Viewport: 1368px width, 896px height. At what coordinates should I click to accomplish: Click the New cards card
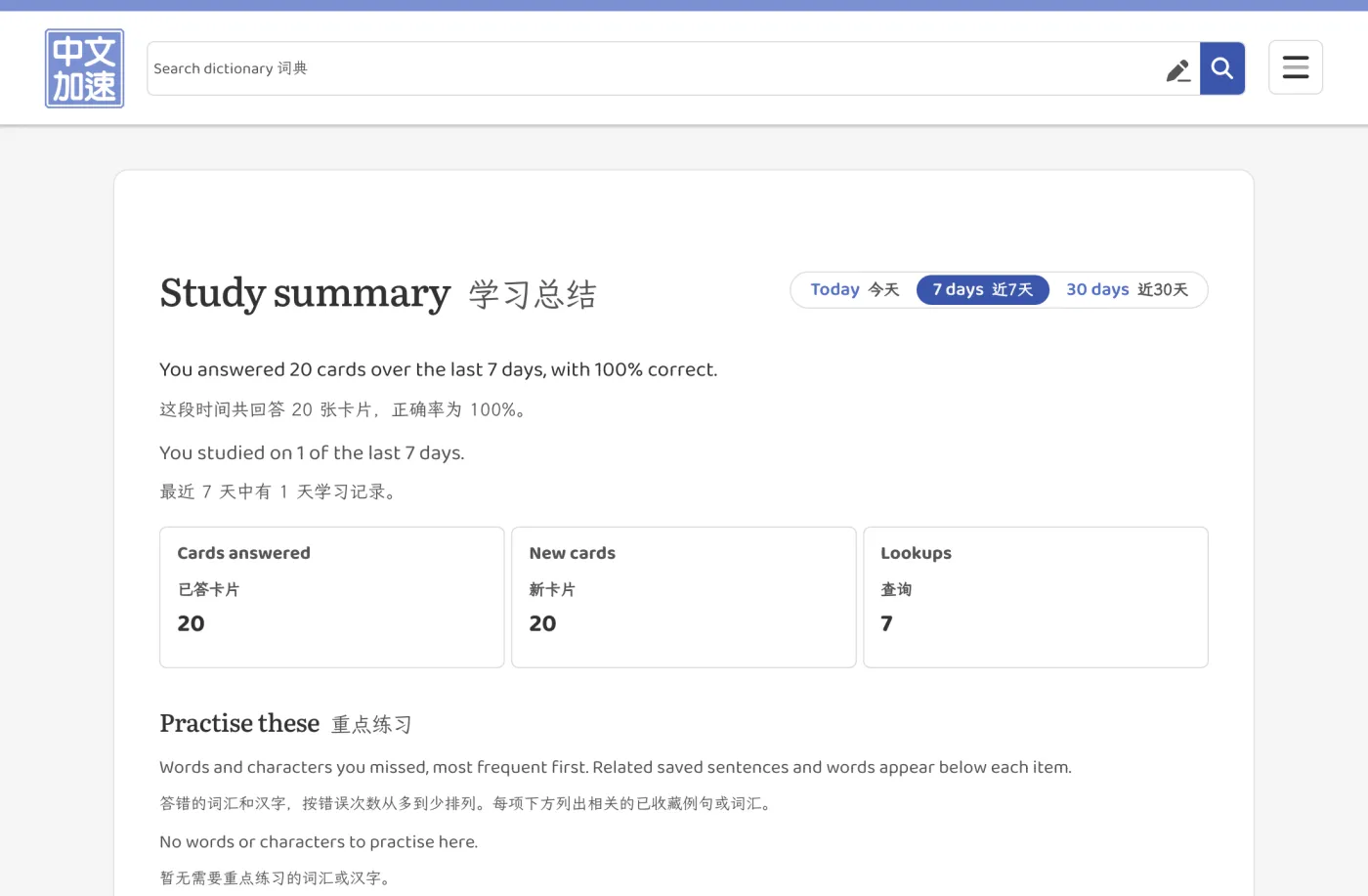point(684,598)
